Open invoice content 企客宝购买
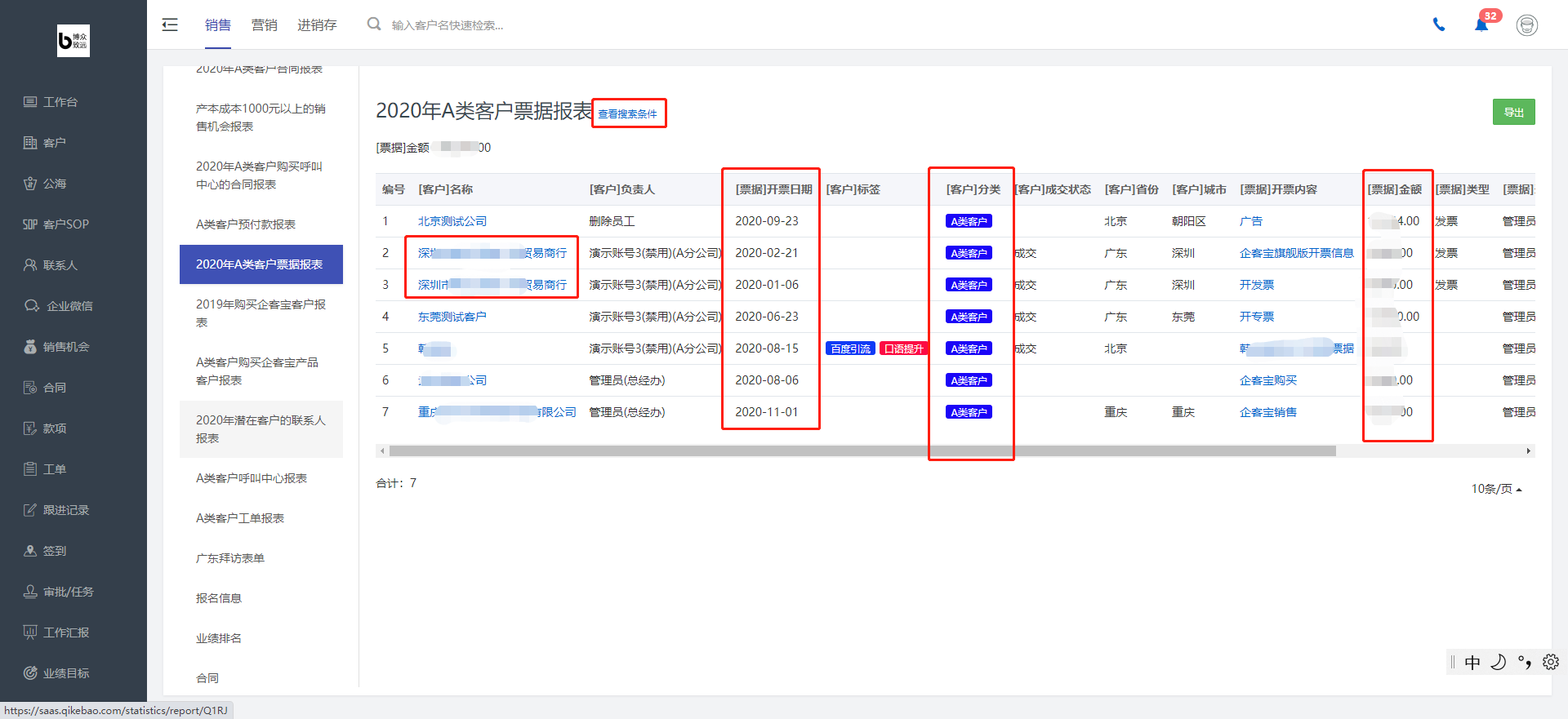This screenshot has width=1568, height=719. click(1268, 380)
